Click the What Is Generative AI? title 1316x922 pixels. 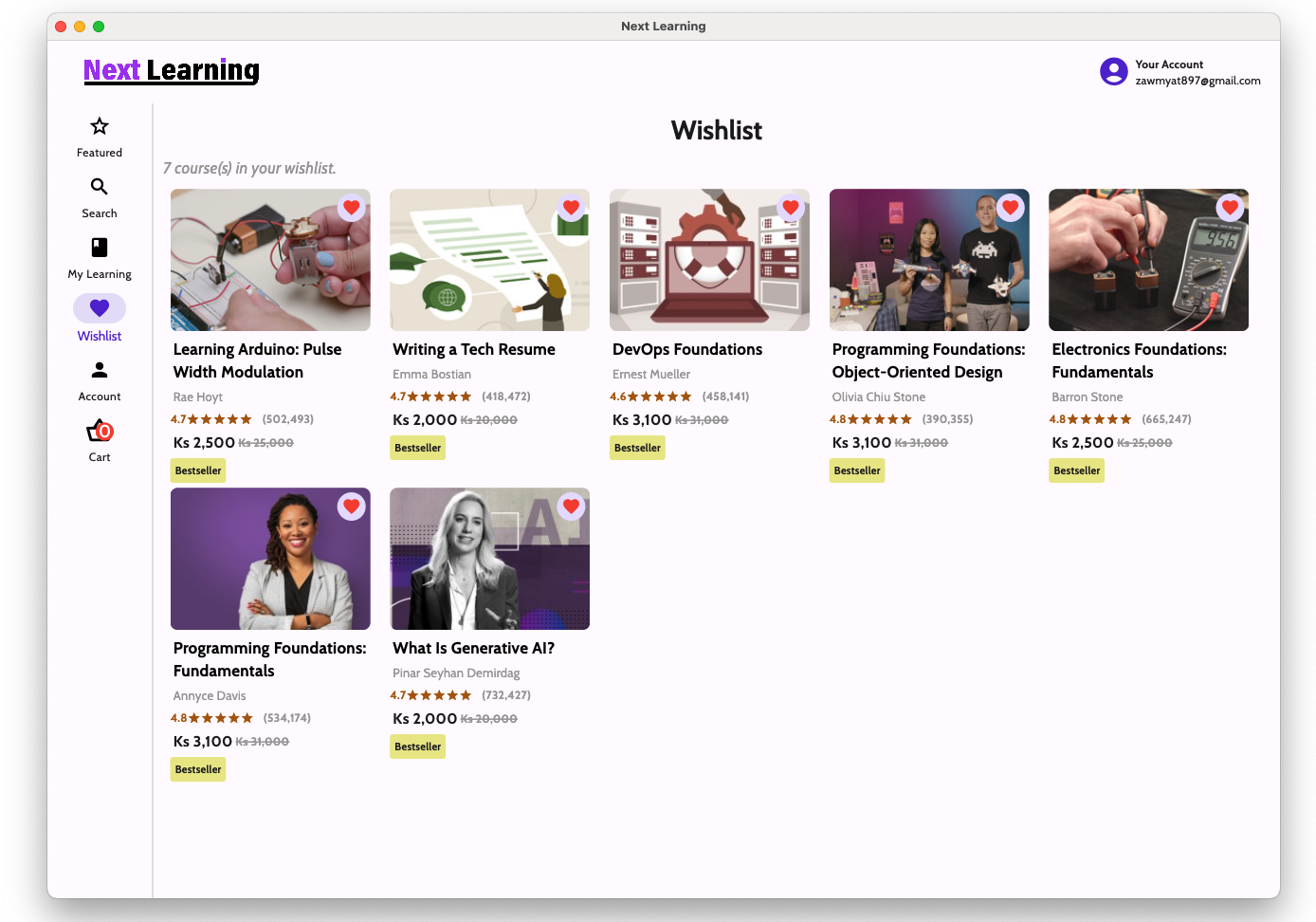[473, 648]
